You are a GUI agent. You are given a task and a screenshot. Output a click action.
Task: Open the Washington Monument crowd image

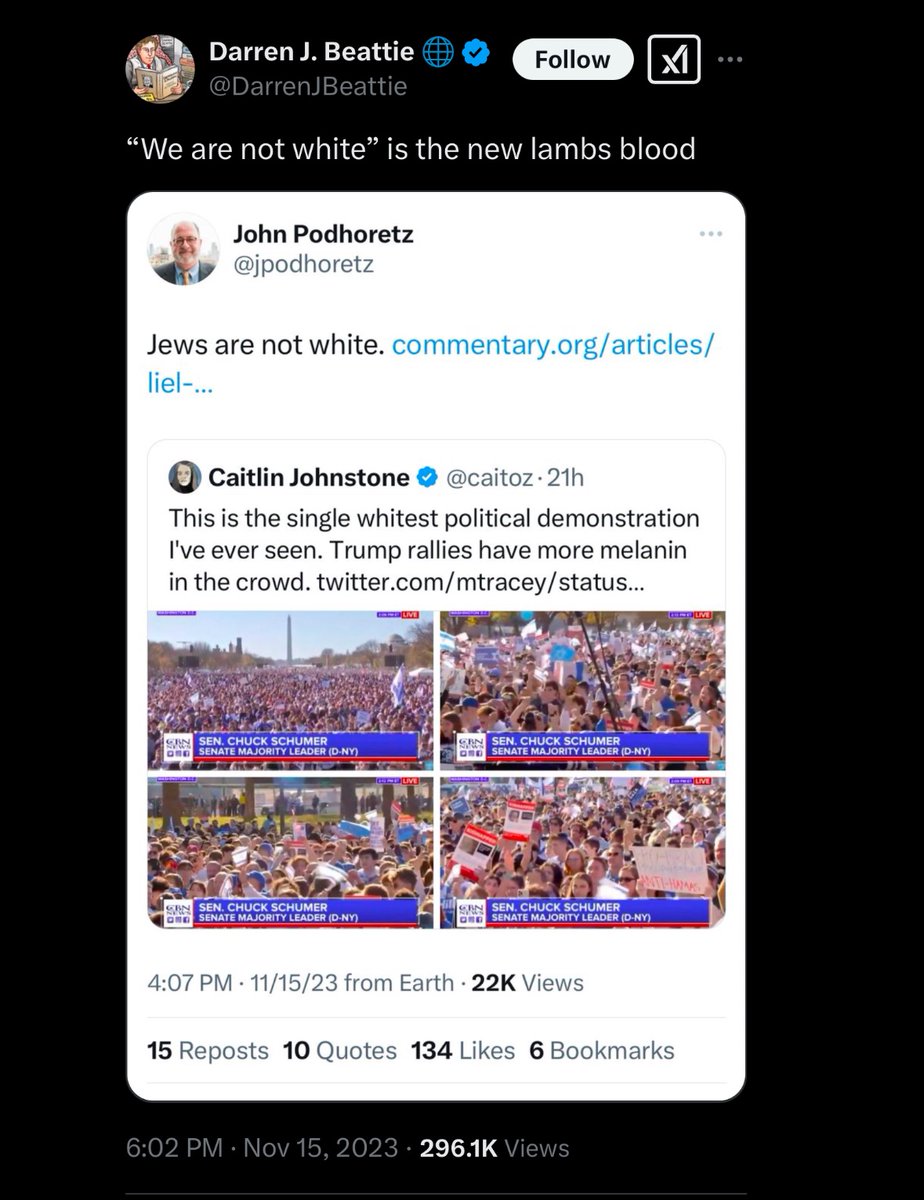click(291, 690)
